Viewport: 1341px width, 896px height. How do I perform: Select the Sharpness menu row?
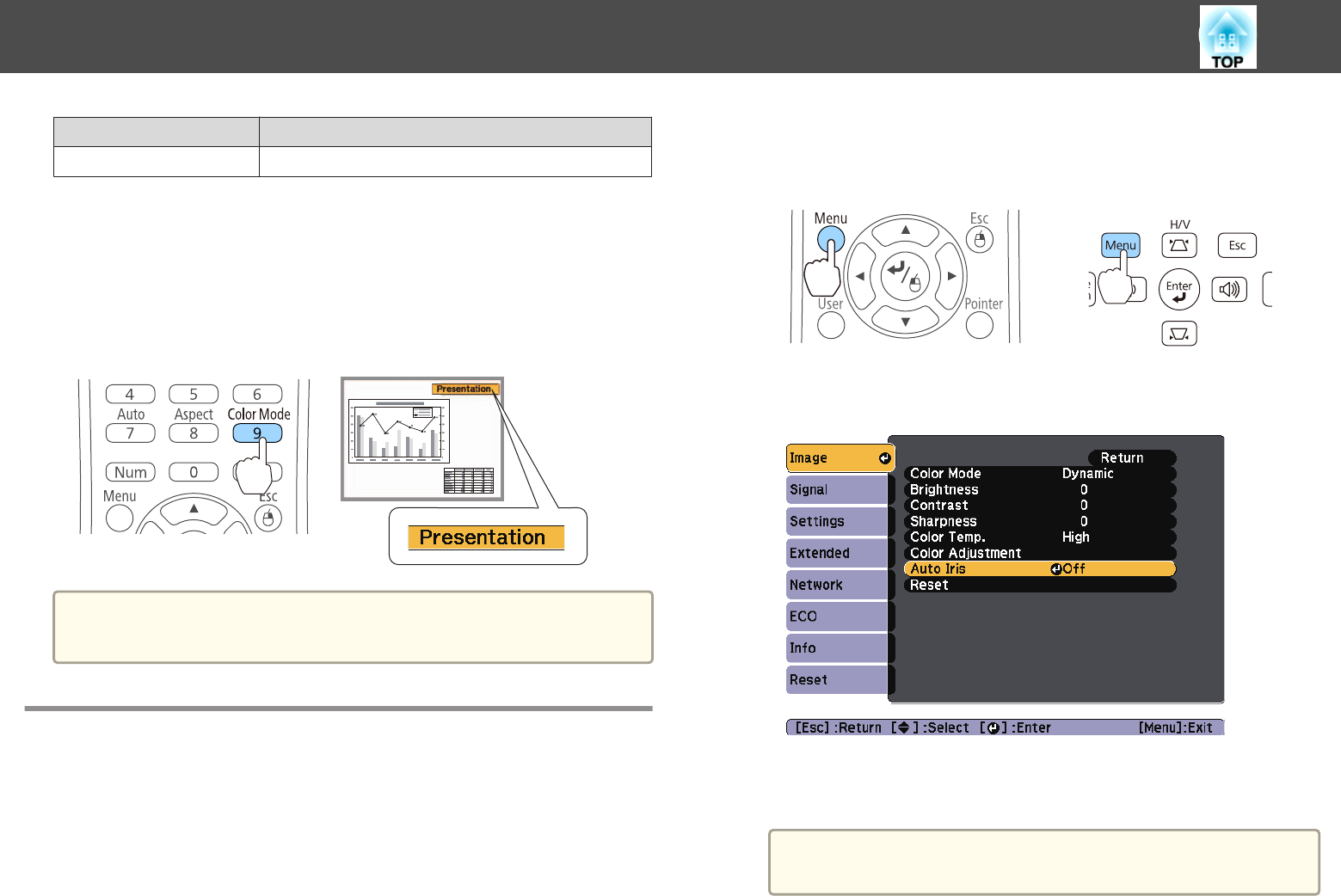click(x=1039, y=521)
